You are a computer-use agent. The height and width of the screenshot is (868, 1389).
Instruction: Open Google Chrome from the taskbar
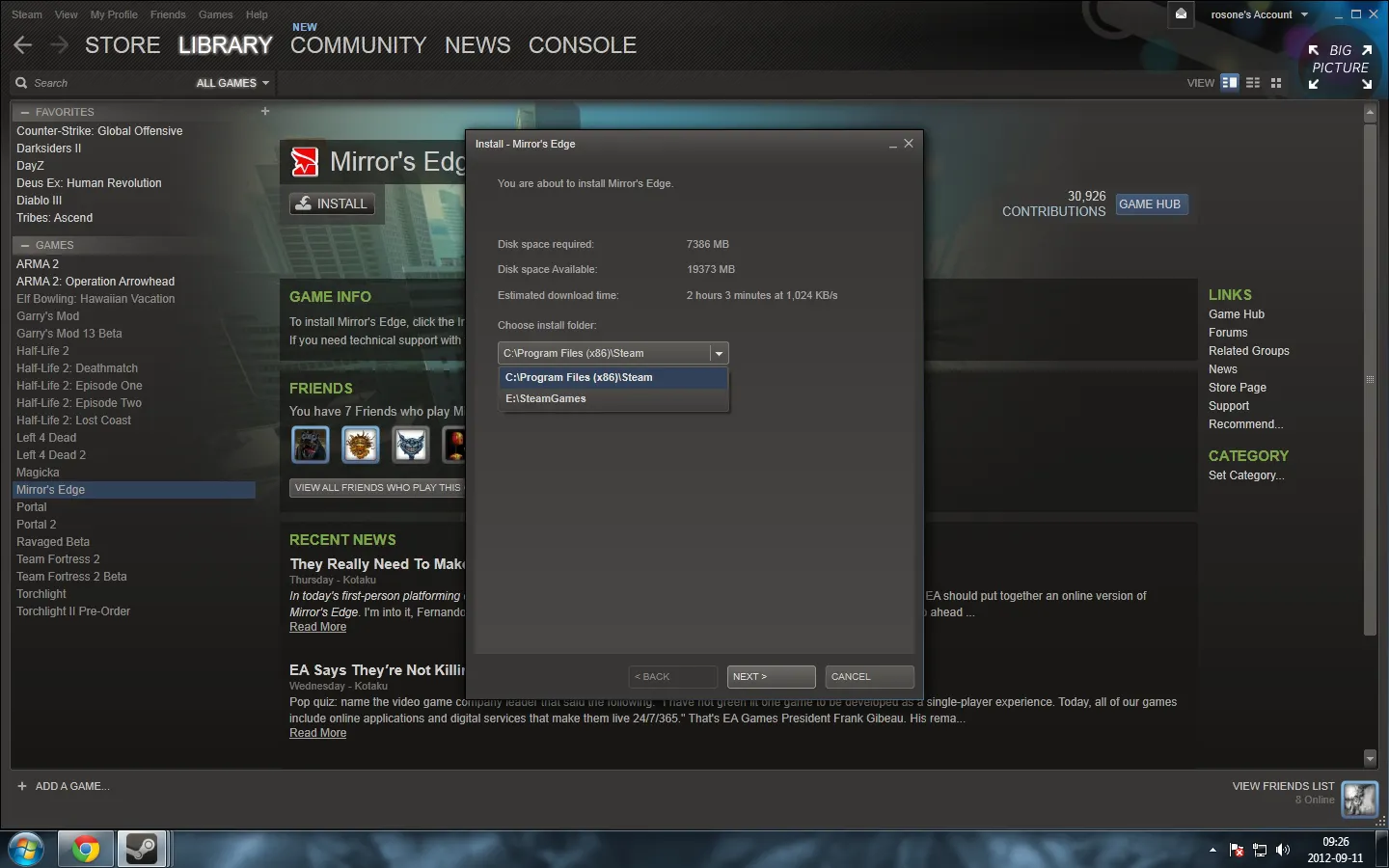click(85, 849)
